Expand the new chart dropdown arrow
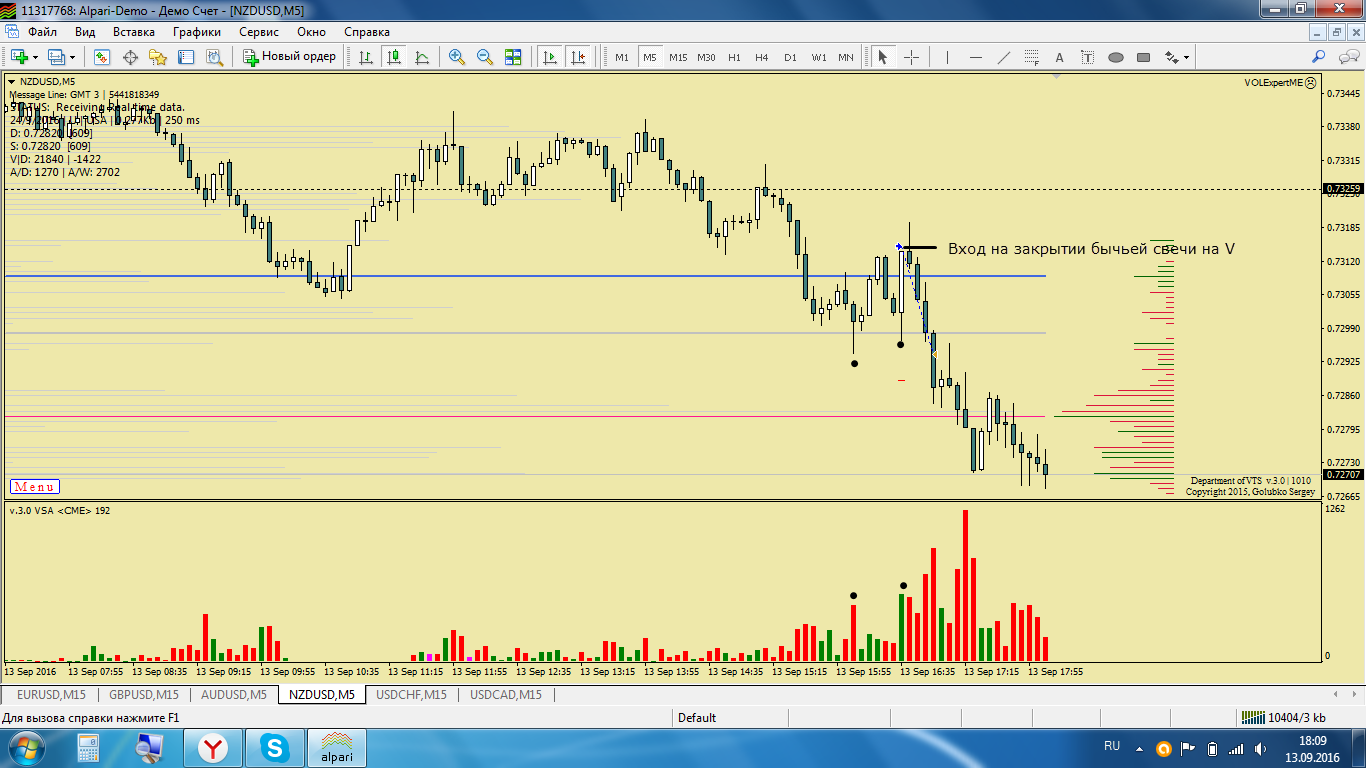The height and width of the screenshot is (768, 1366). (35, 57)
